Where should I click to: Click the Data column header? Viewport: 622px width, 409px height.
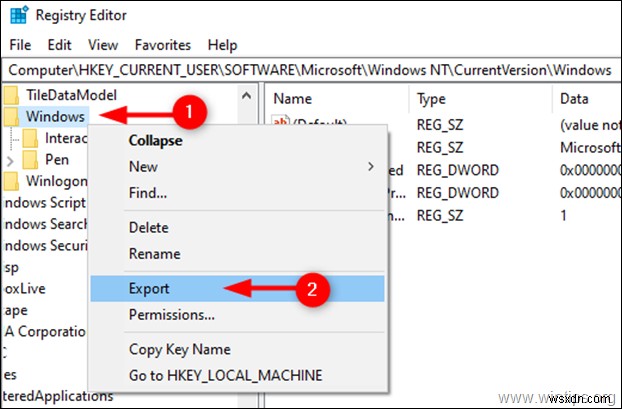[x=574, y=98]
